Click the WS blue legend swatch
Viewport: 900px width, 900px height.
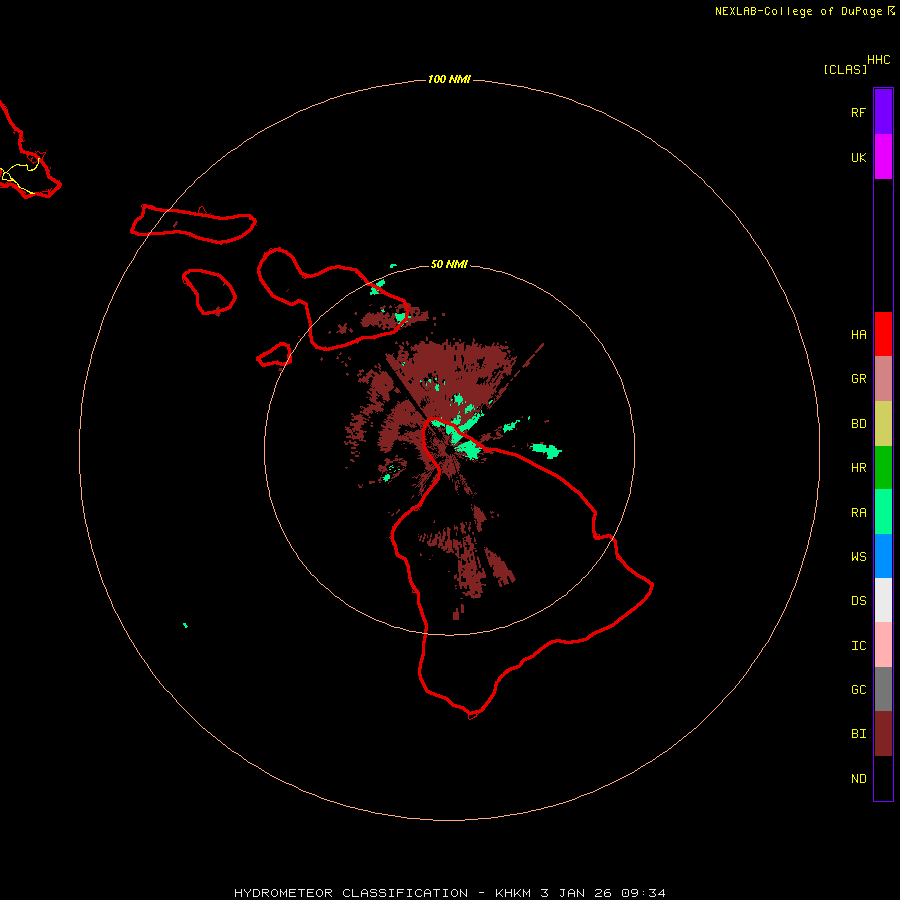[883, 556]
